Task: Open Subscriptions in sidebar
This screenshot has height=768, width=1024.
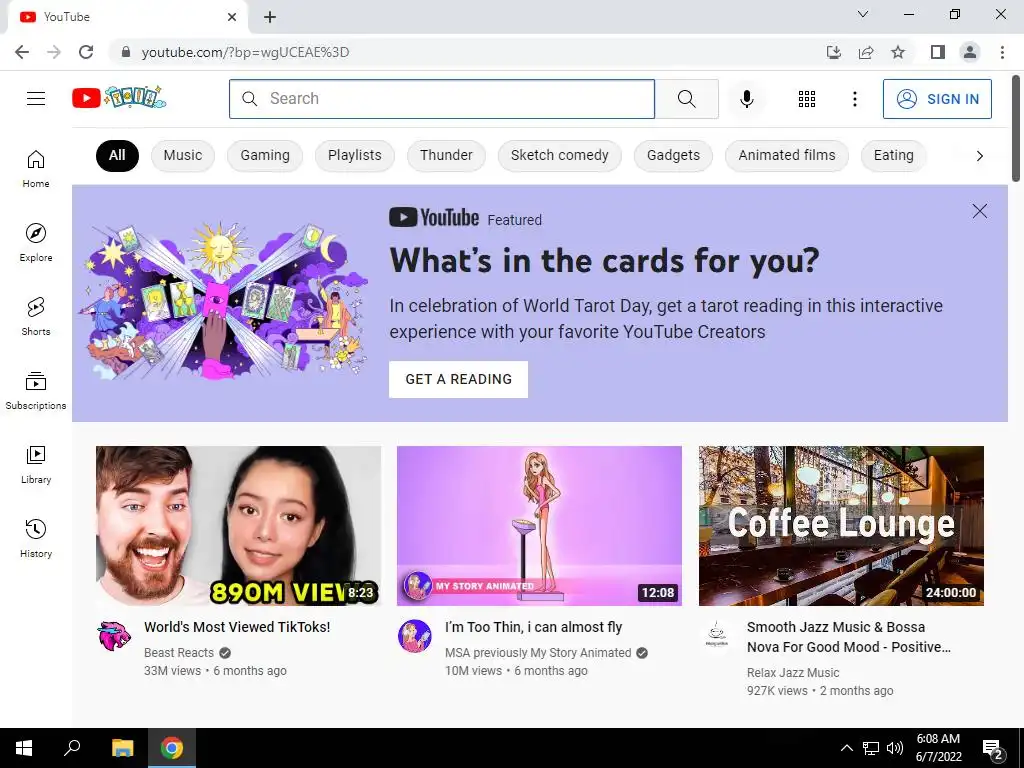Action: click(36, 391)
